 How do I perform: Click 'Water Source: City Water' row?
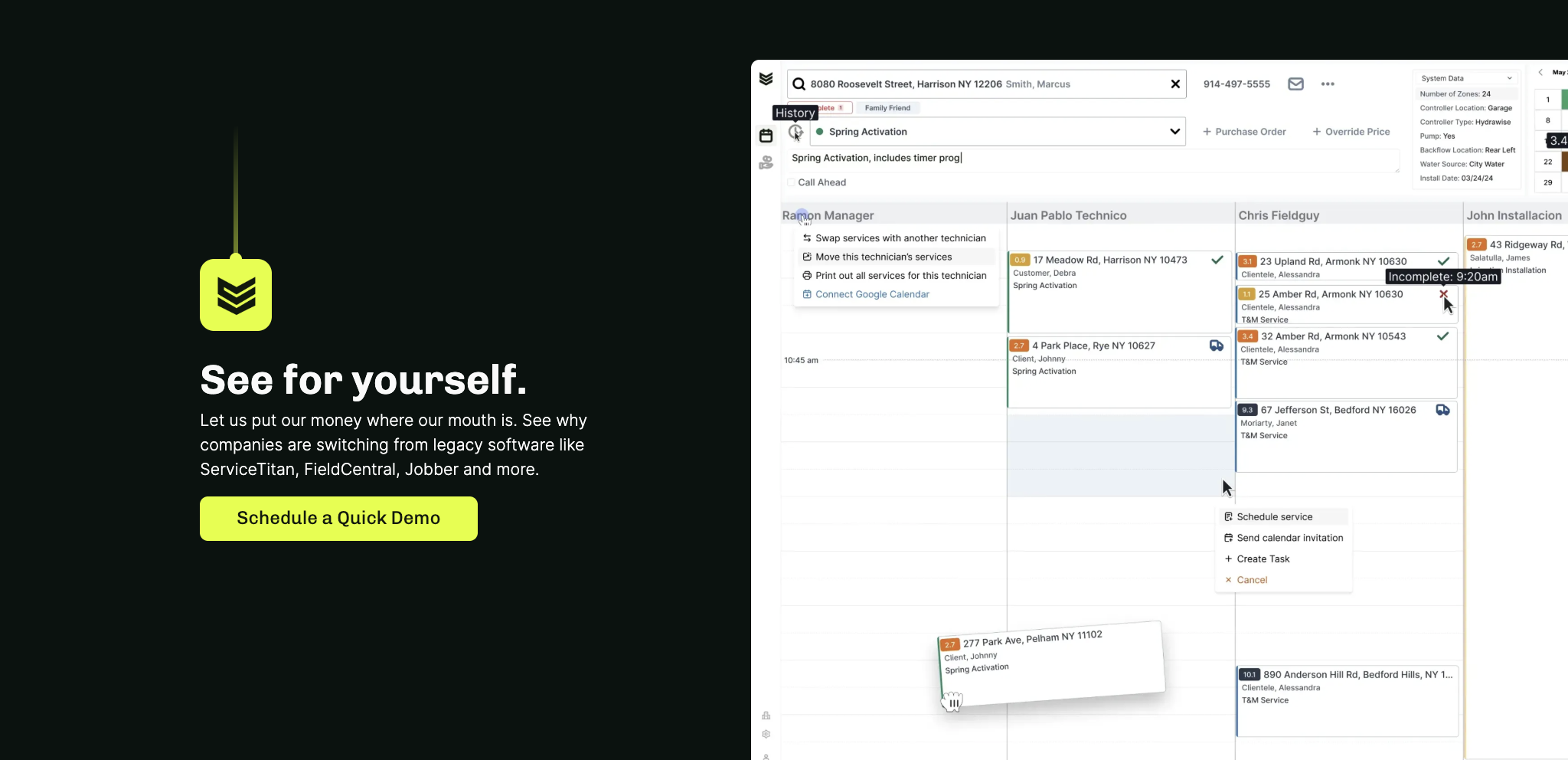click(x=1462, y=164)
